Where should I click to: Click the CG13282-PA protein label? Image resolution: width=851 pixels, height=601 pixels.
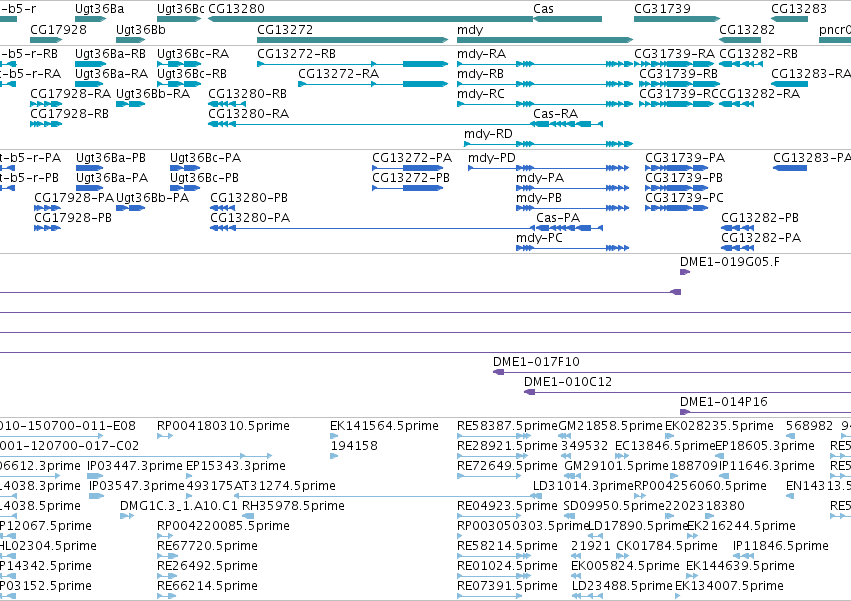[761, 238]
